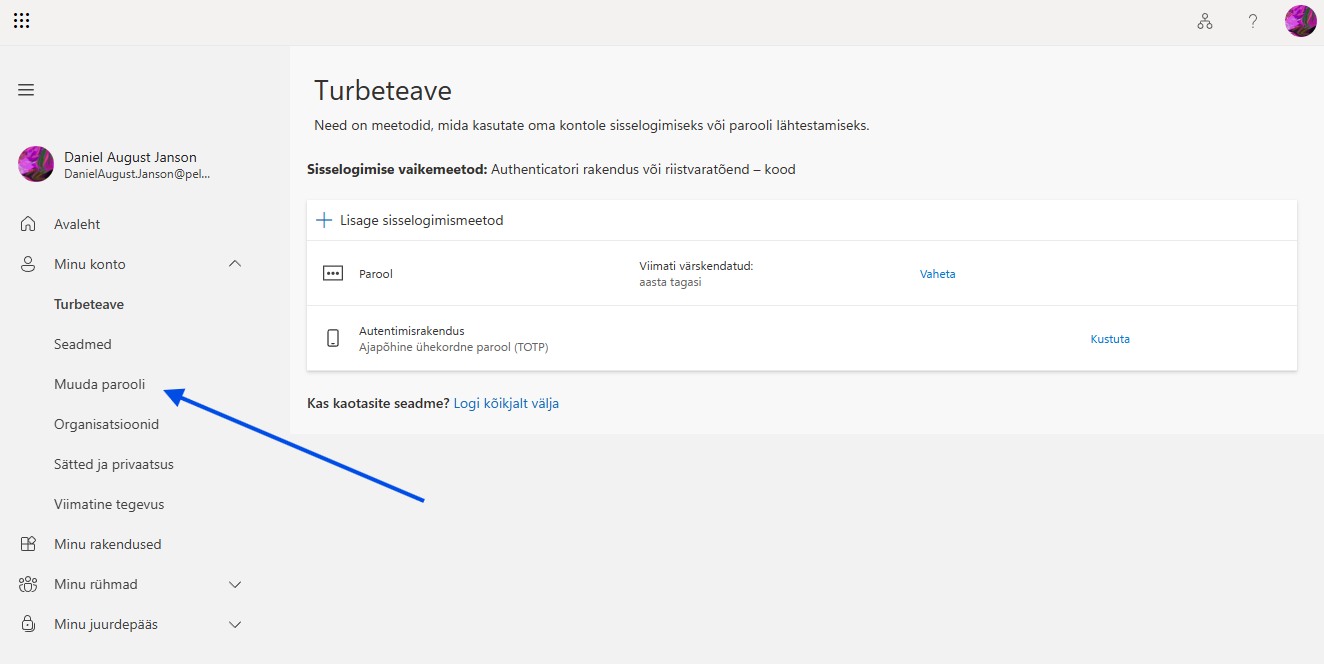Viewport: 1324px width, 664px height.
Task: Open the organization chart icon in header
Action: click(1205, 21)
